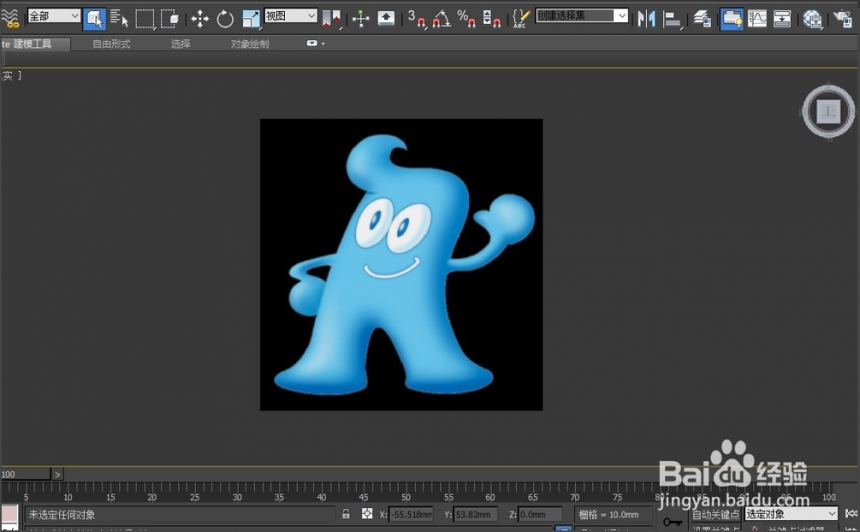Toggle Absolute/Offset transform type-in icon
This screenshot has height=532, width=860.
click(x=367, y=514)
